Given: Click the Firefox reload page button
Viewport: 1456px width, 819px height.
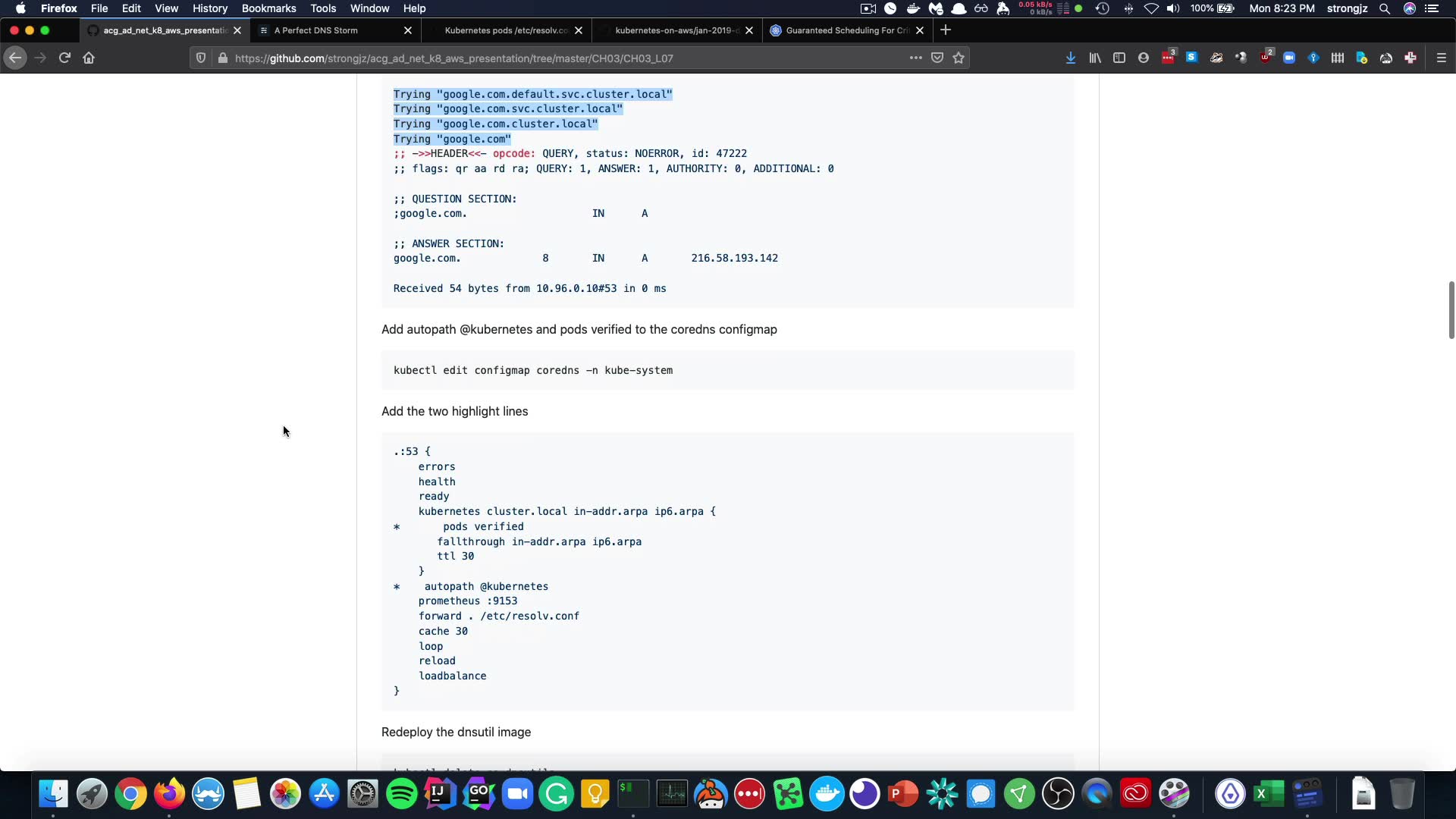Looking at the screenshot, I should point(64,58).
